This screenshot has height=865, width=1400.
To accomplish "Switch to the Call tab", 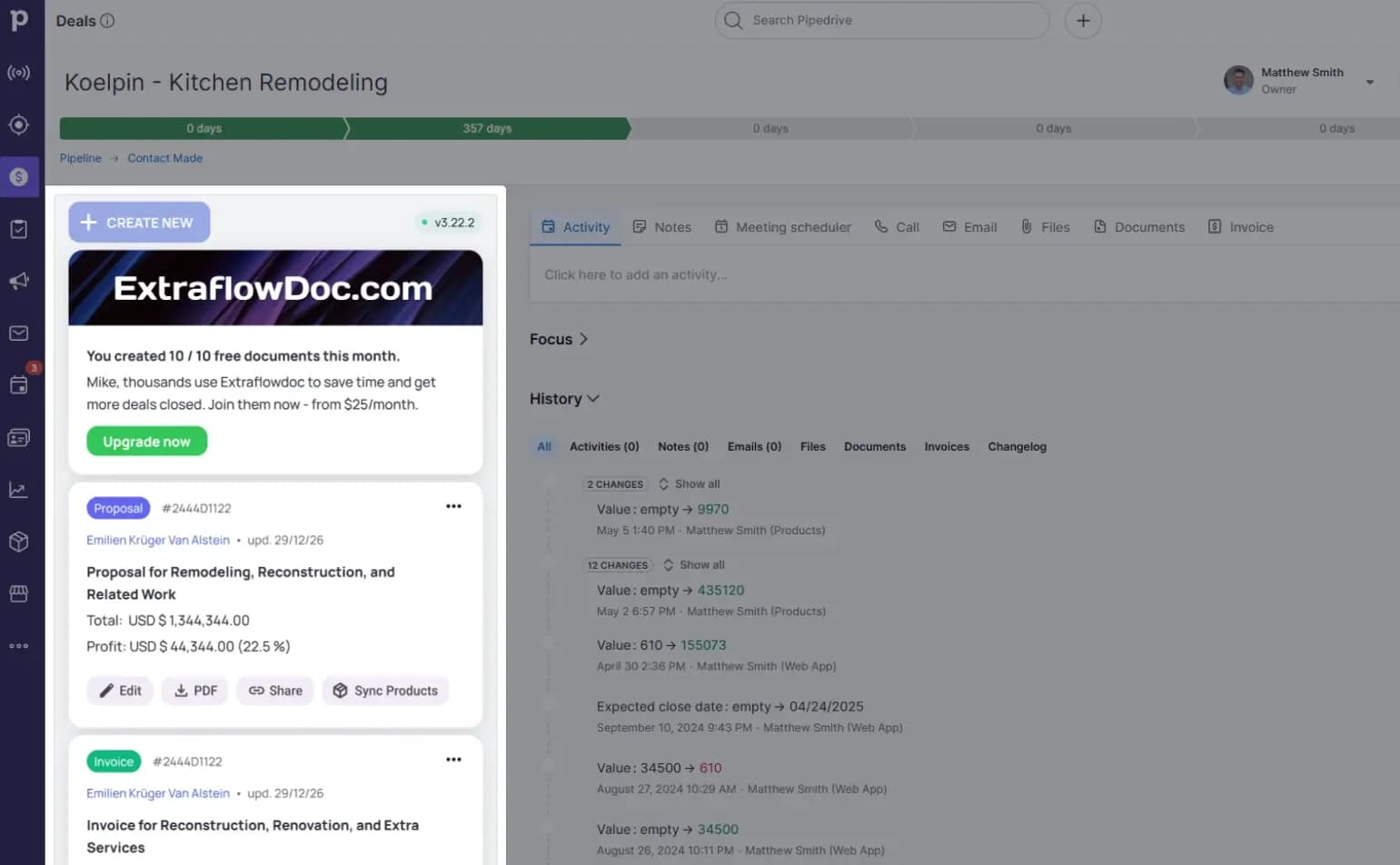I will pos(897,227).
